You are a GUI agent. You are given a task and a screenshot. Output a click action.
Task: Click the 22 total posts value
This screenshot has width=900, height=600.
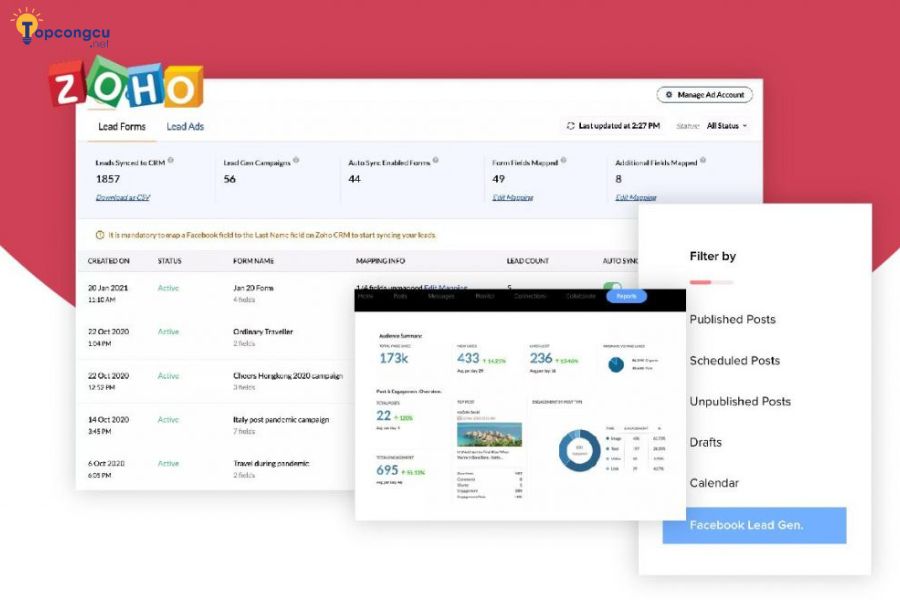(383, 415)
